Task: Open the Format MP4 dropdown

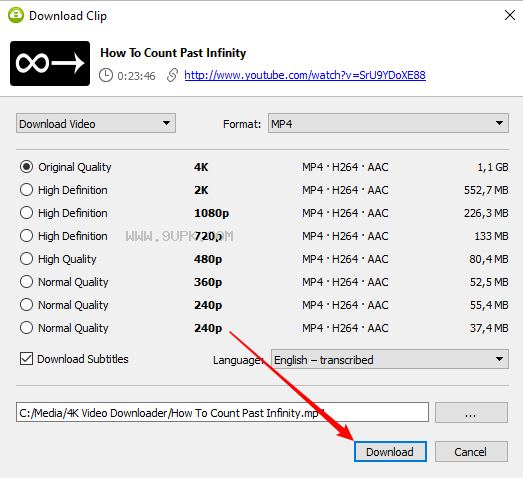Action: click(x=388, y=123)
